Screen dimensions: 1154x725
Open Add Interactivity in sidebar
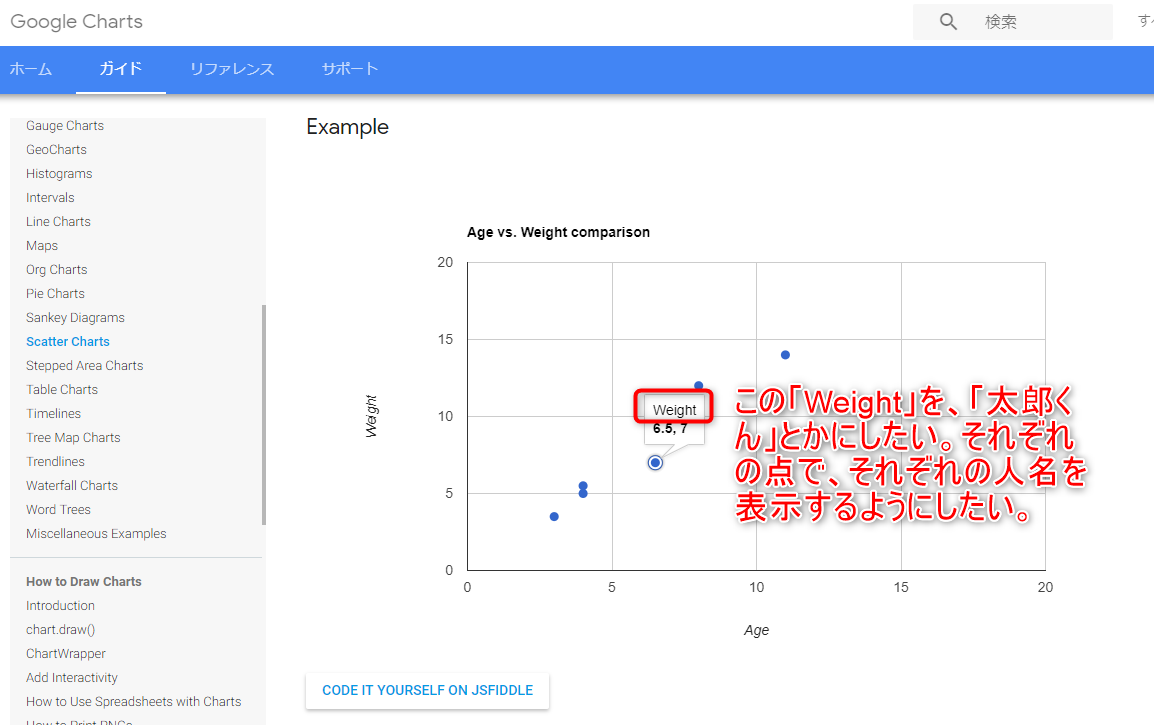[x=72, y=678]
